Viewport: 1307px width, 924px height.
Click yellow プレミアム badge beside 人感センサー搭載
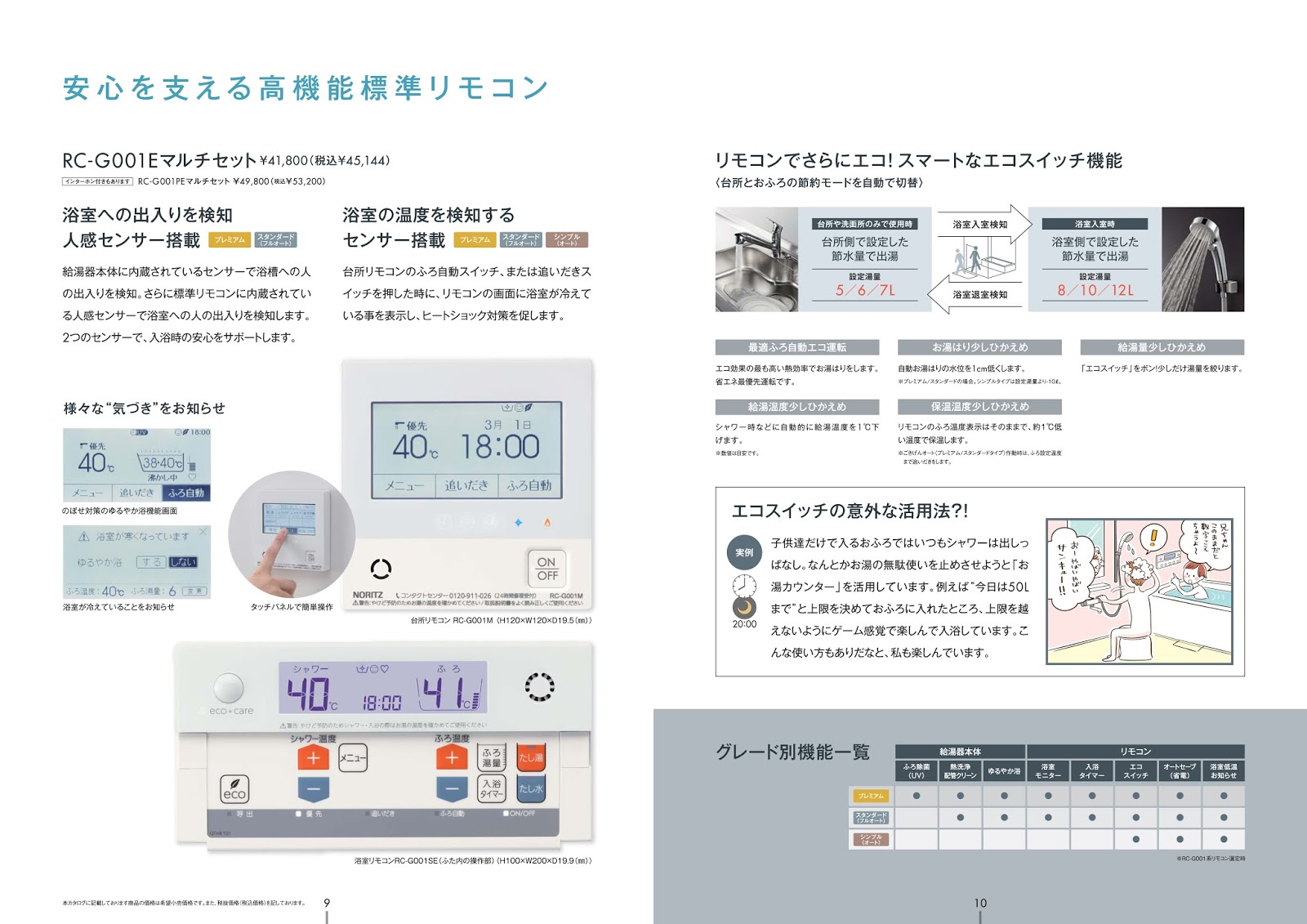tap(230, 240)
